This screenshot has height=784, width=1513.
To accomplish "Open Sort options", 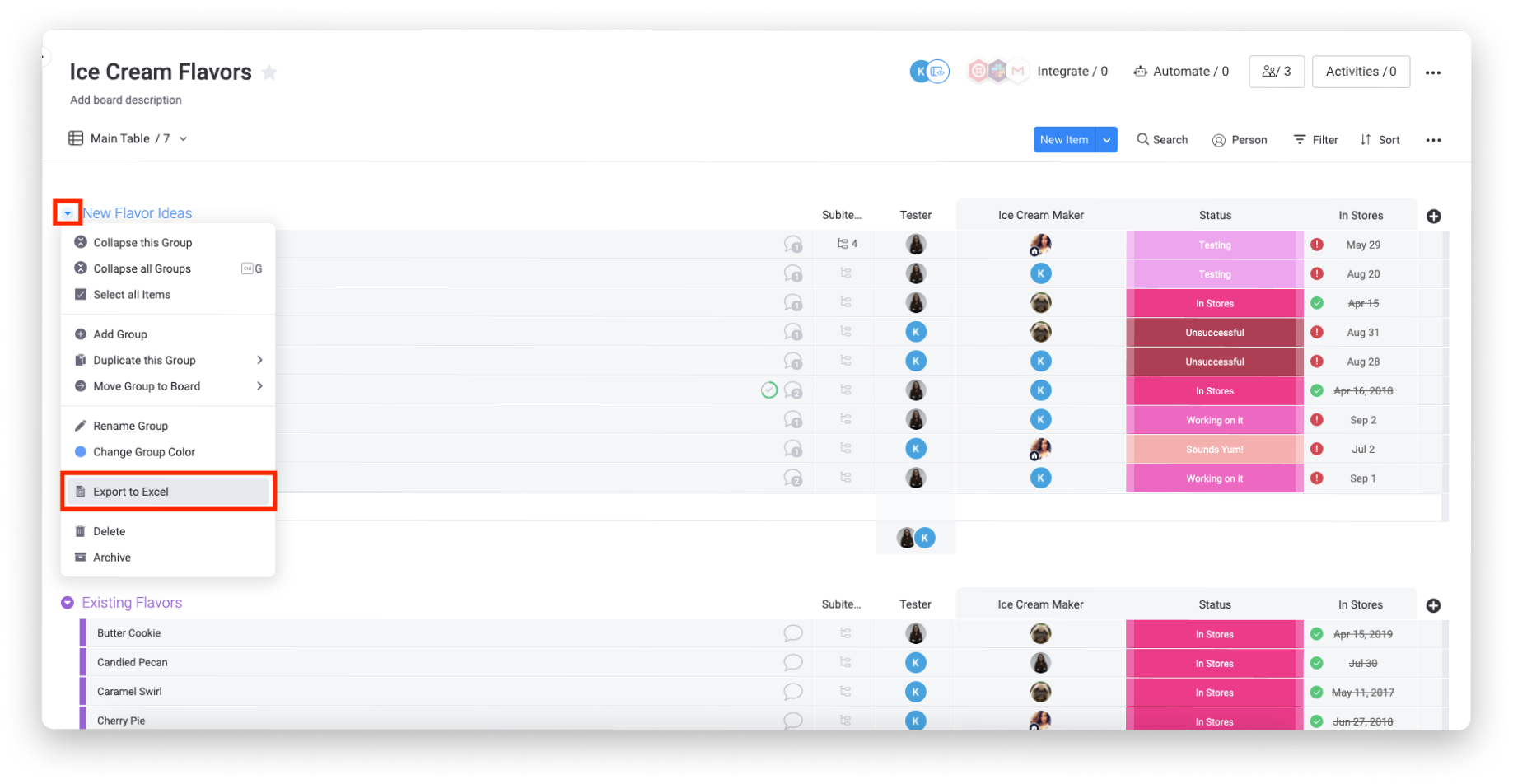I will 1380,140.
